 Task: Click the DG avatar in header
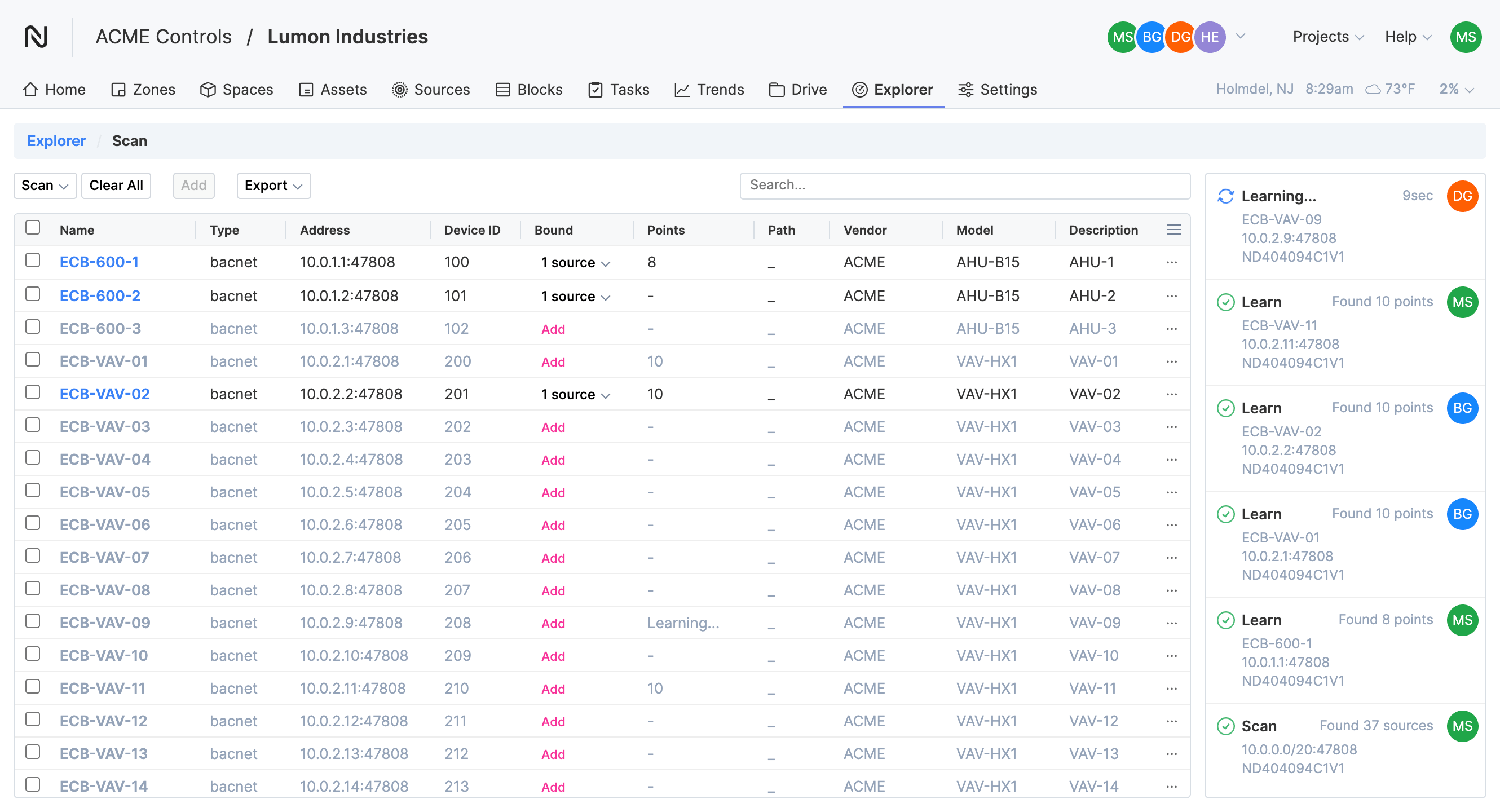[x=1180, y=37]
